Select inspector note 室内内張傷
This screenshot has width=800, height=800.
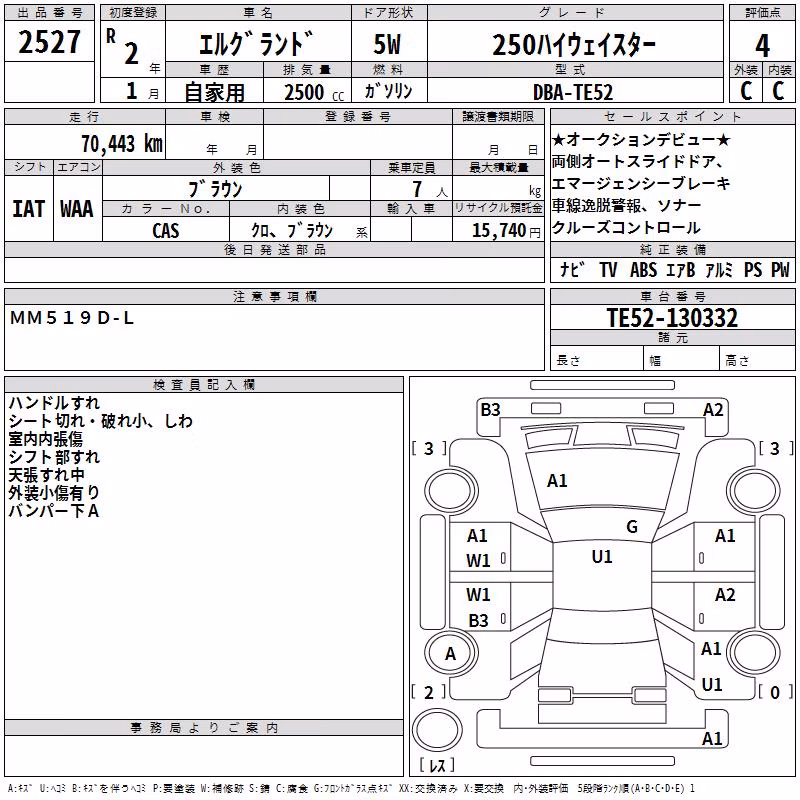(x=45, y=439)
